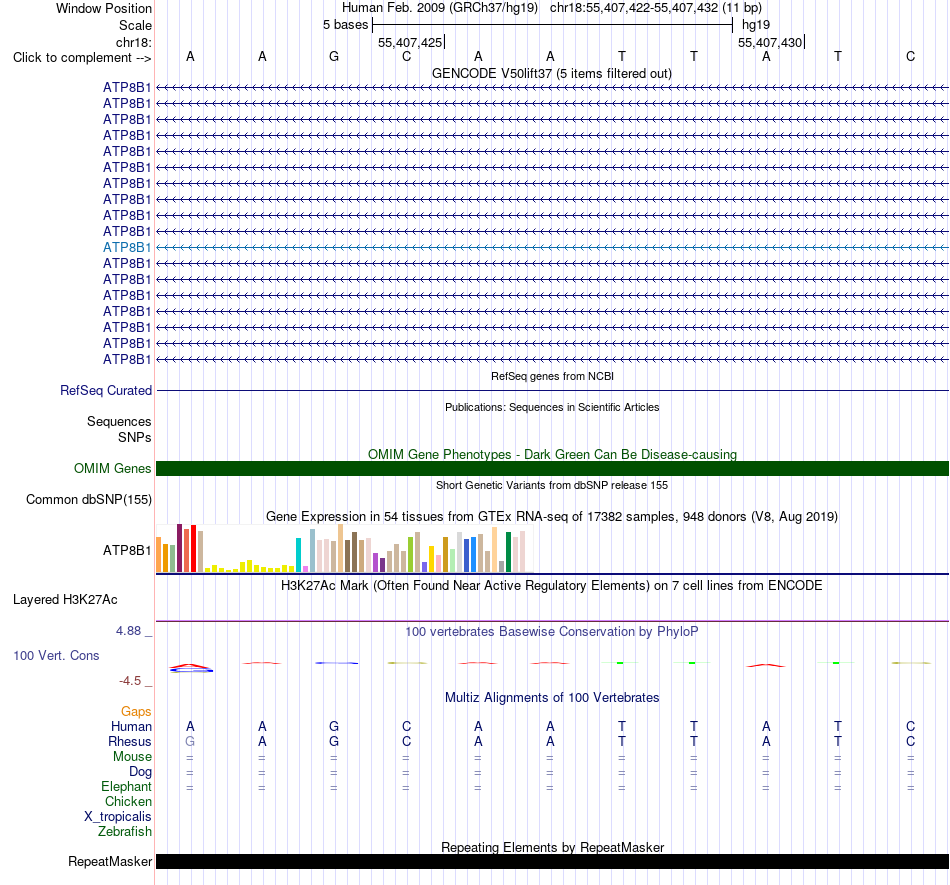This screenshot has height=885, width=950.
Task: Click the Dog alignment row label
Action: [x=140, y=772]
